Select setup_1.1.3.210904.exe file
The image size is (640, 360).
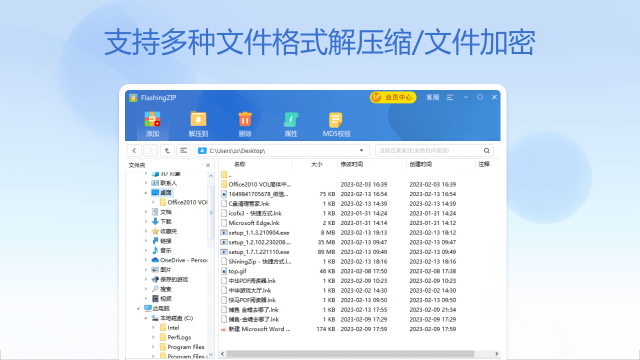point(259,233)
